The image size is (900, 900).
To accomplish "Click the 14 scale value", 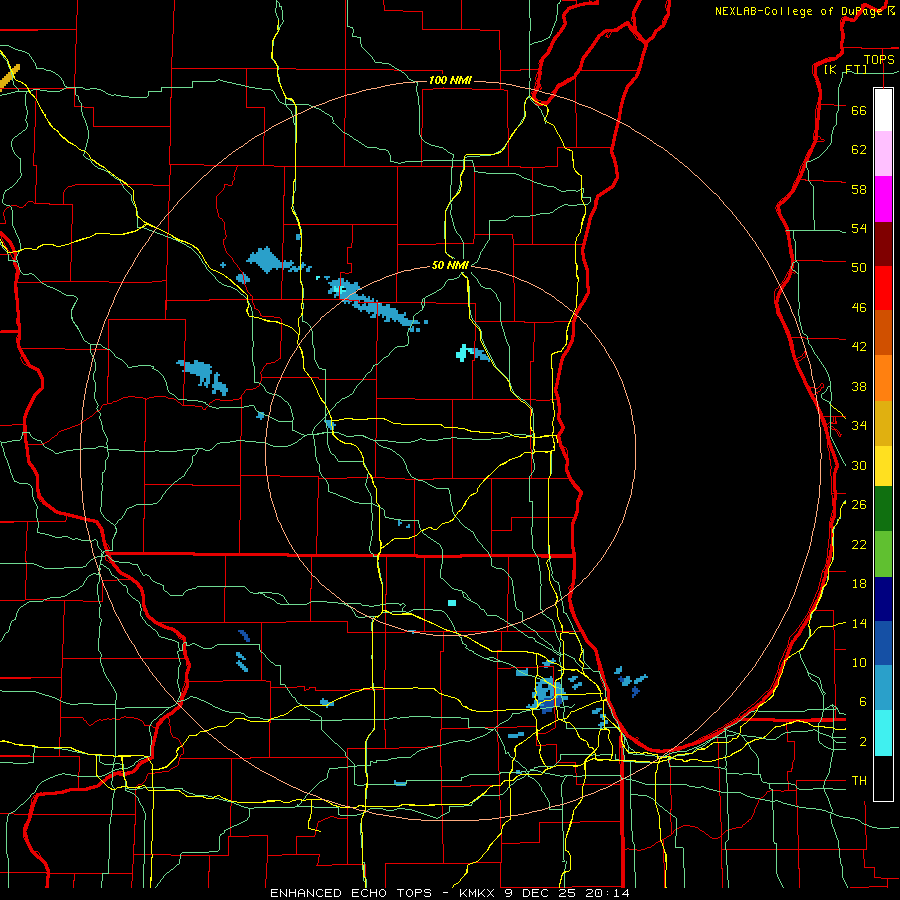I will [859, 623].
